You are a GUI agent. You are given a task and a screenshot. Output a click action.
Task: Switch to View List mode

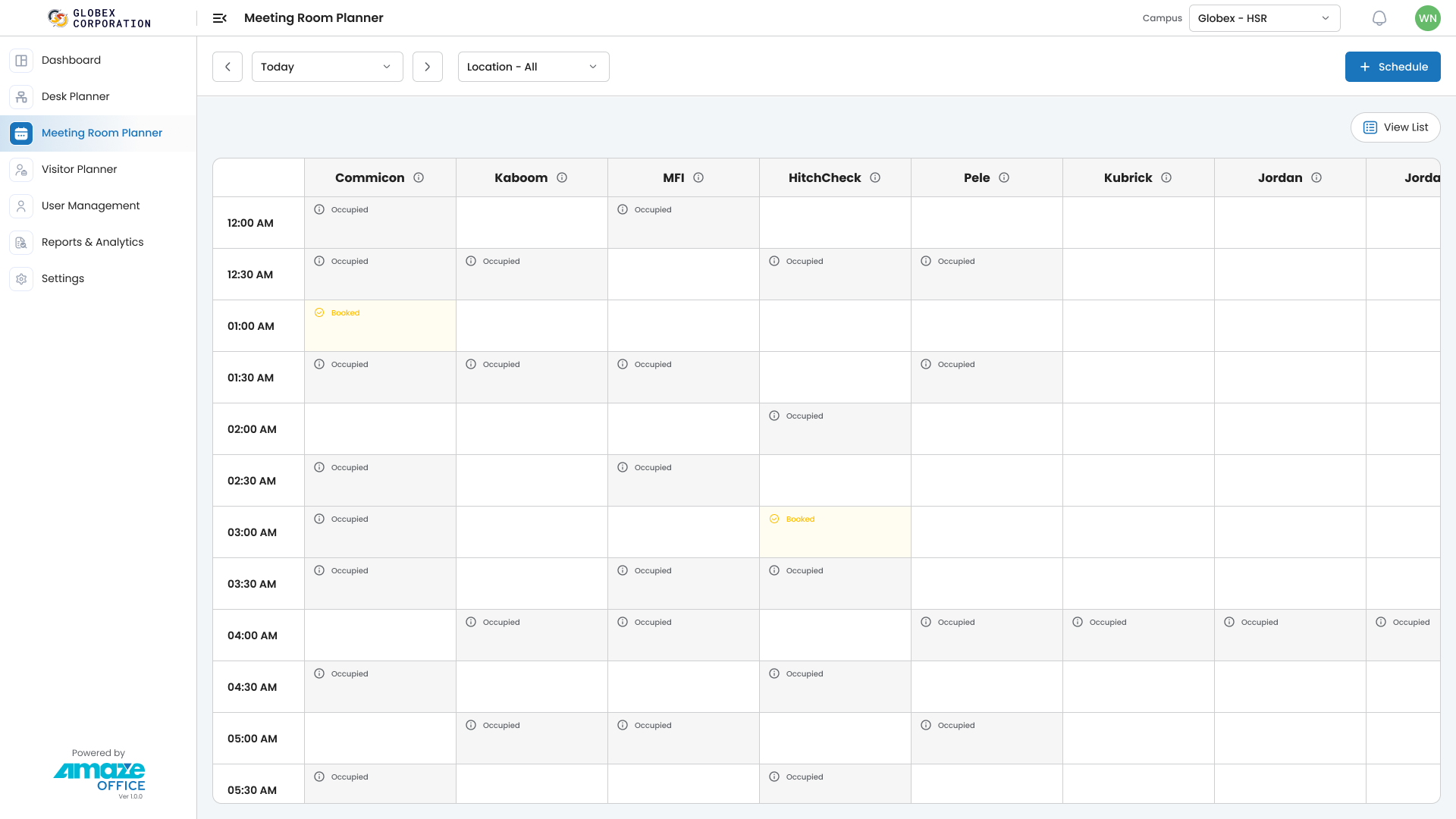[x=1395, y=127]
